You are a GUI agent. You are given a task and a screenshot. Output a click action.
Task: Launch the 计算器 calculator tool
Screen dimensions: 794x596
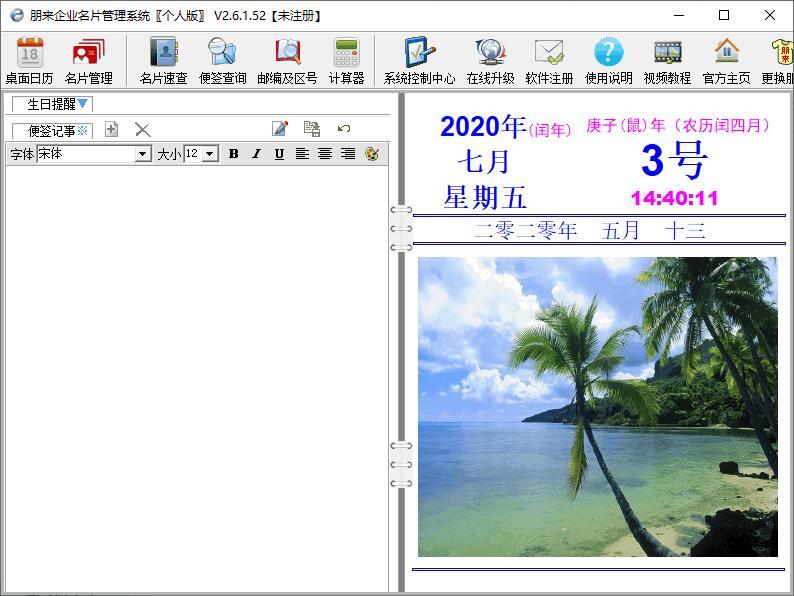(x=347, y=60)
